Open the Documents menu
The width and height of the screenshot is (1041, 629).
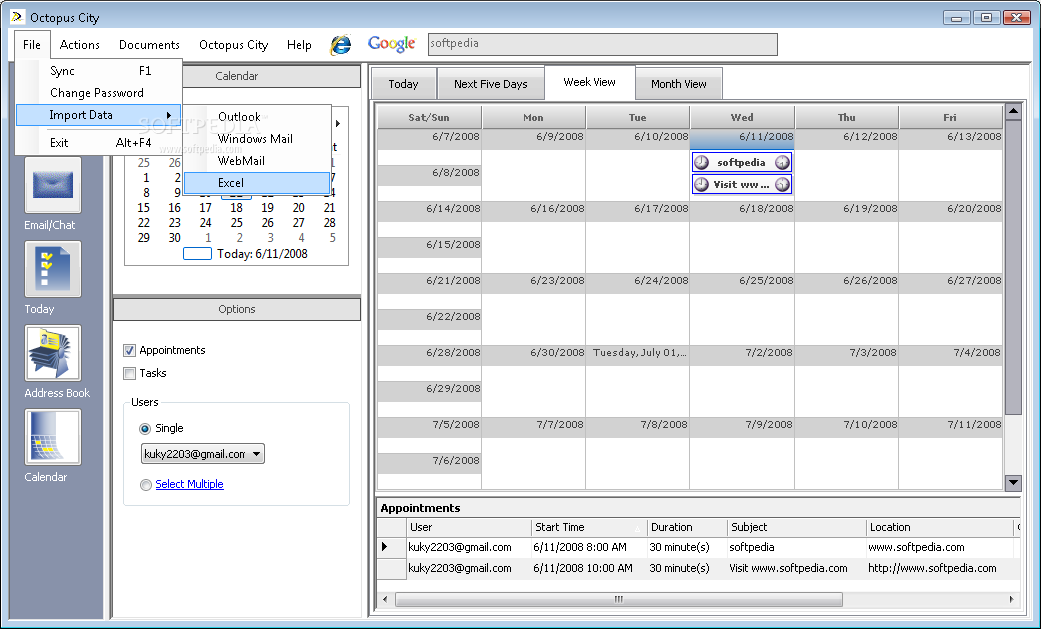click(x=149, y=45)
